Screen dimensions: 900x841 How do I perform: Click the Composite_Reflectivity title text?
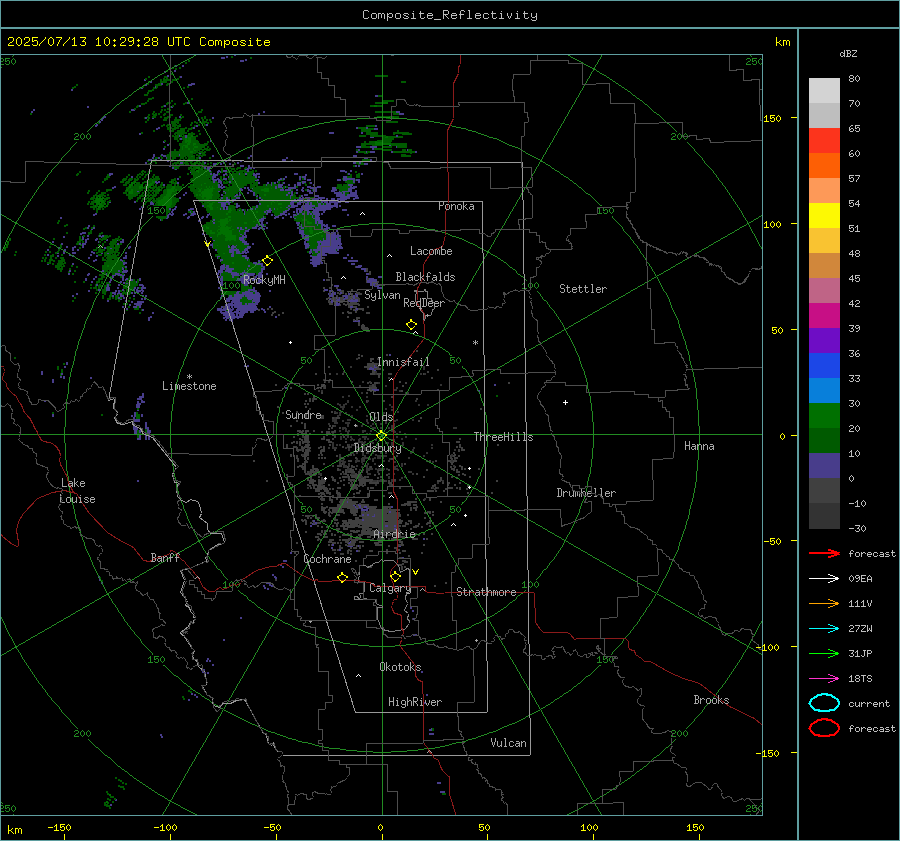point(449,15)
